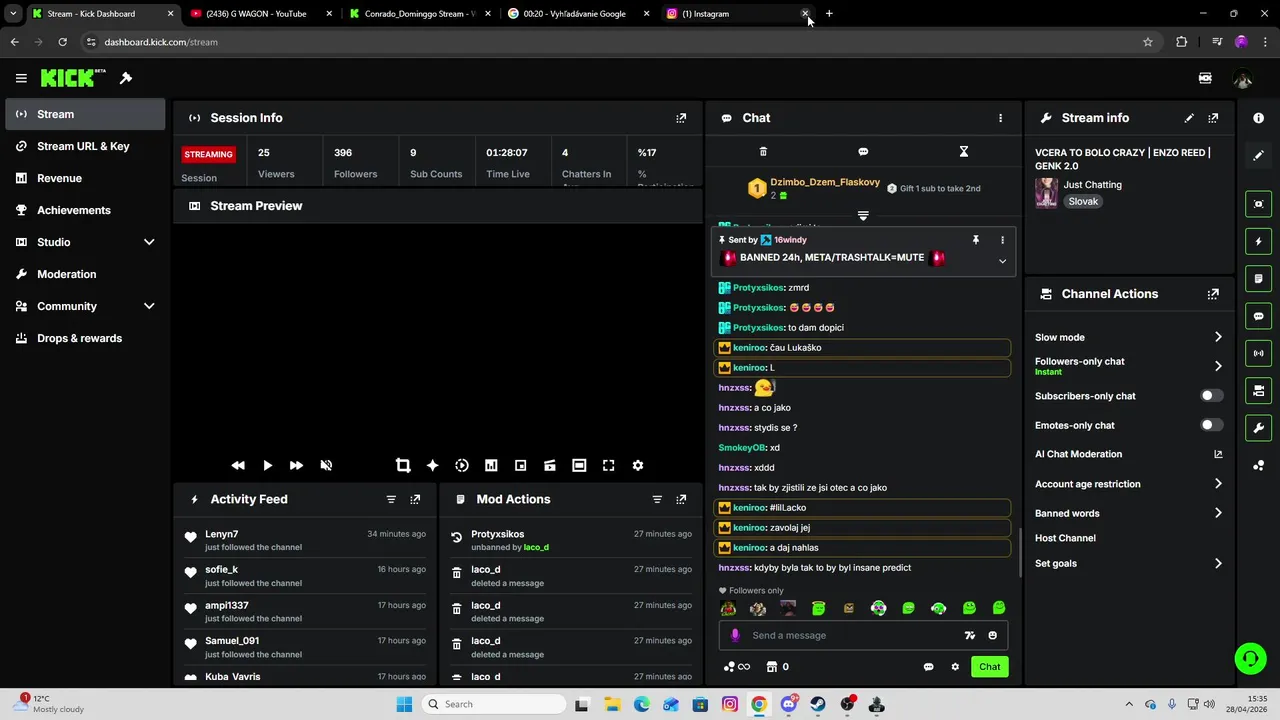Image resolution: width=1280 pixels, height=720 pixels.
Task: Pop out the Stream info panel
Action: [x=1213, y=118]
